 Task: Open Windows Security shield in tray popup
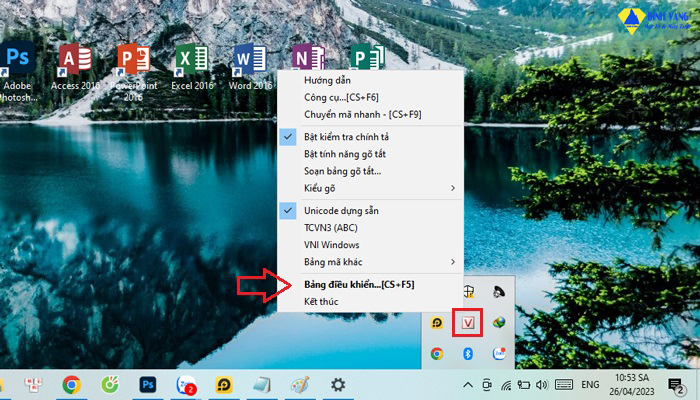click(468, 292)
